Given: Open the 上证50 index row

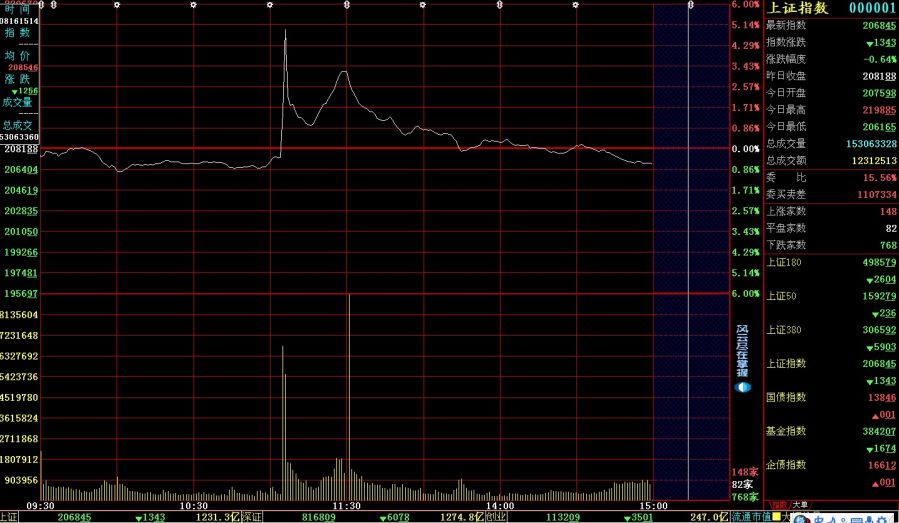Looking at the screenshot, I should coord(831,296).
